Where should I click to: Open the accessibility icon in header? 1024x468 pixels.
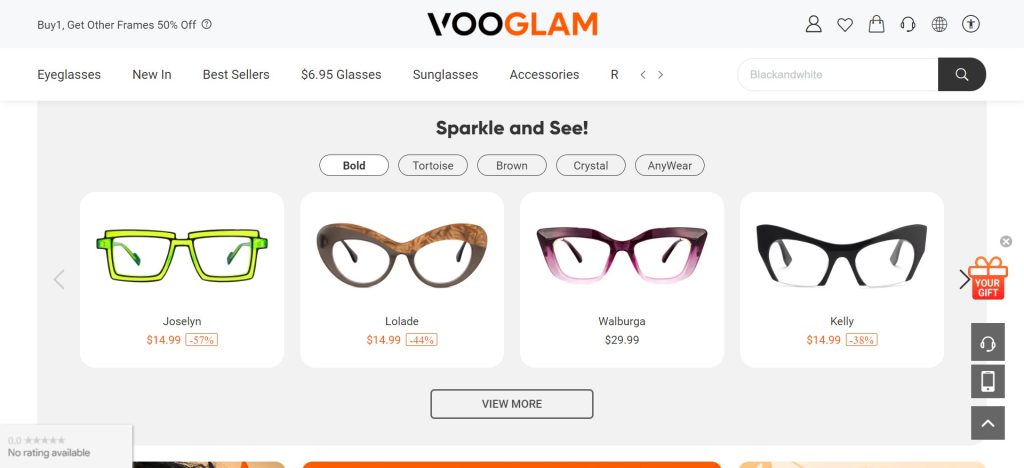click(x=971, y=25)
